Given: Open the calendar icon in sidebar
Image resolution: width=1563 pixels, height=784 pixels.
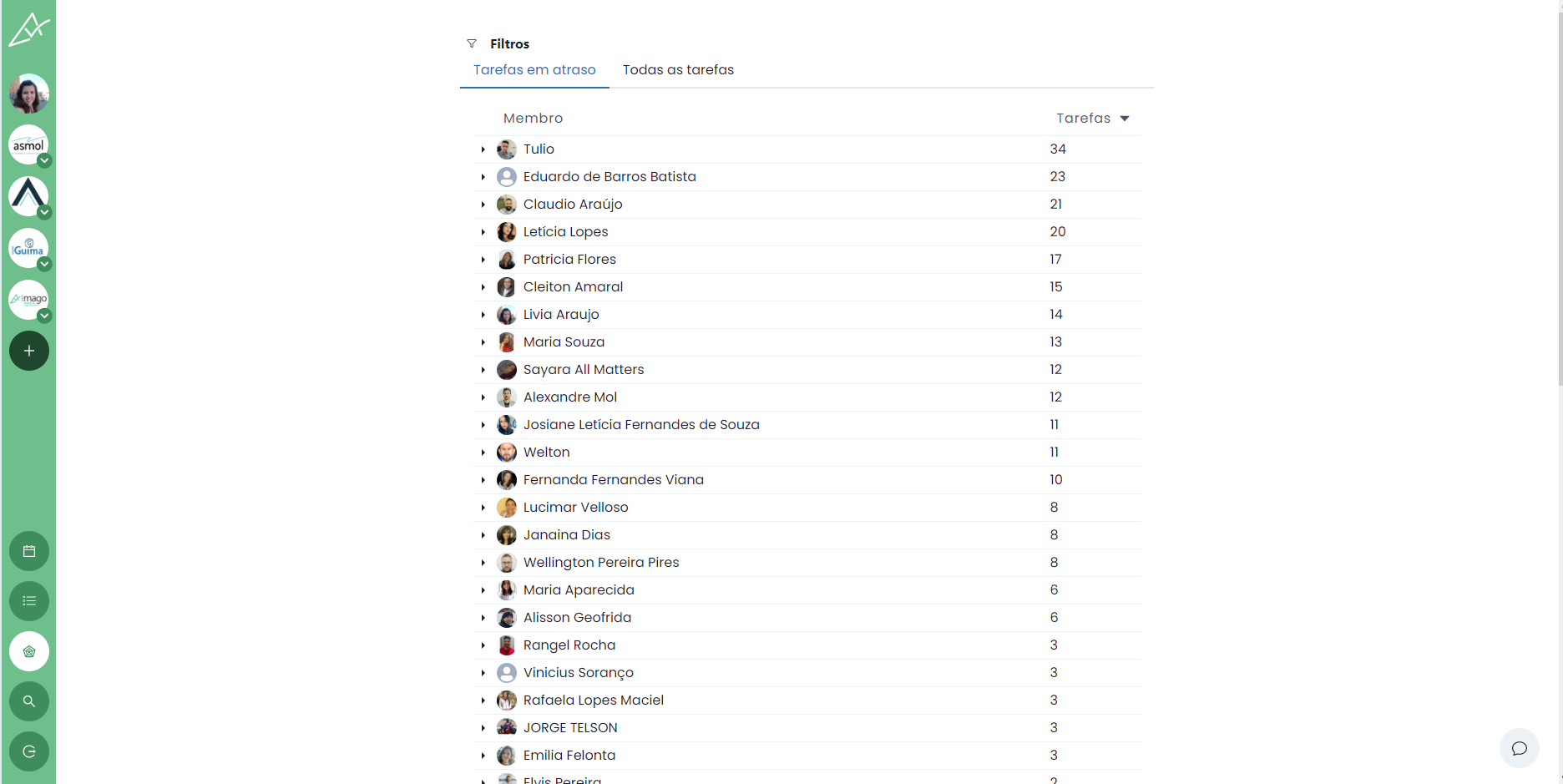Looking at the screenshot, I should coord(29,551).
